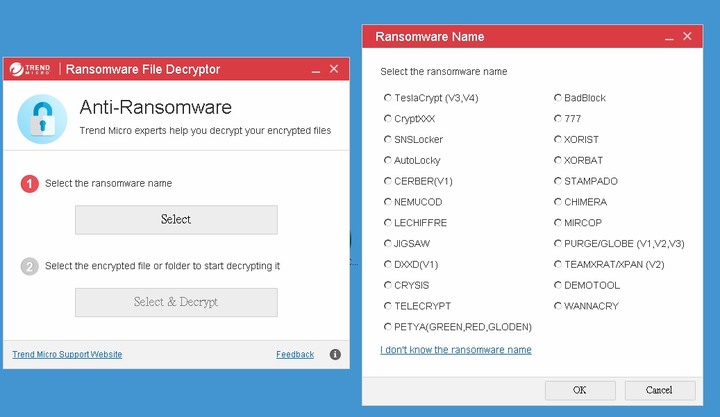Click the blue padlock Anti-Ransomware icon
This screenshot has width=720, height=417.
[42, 119]
